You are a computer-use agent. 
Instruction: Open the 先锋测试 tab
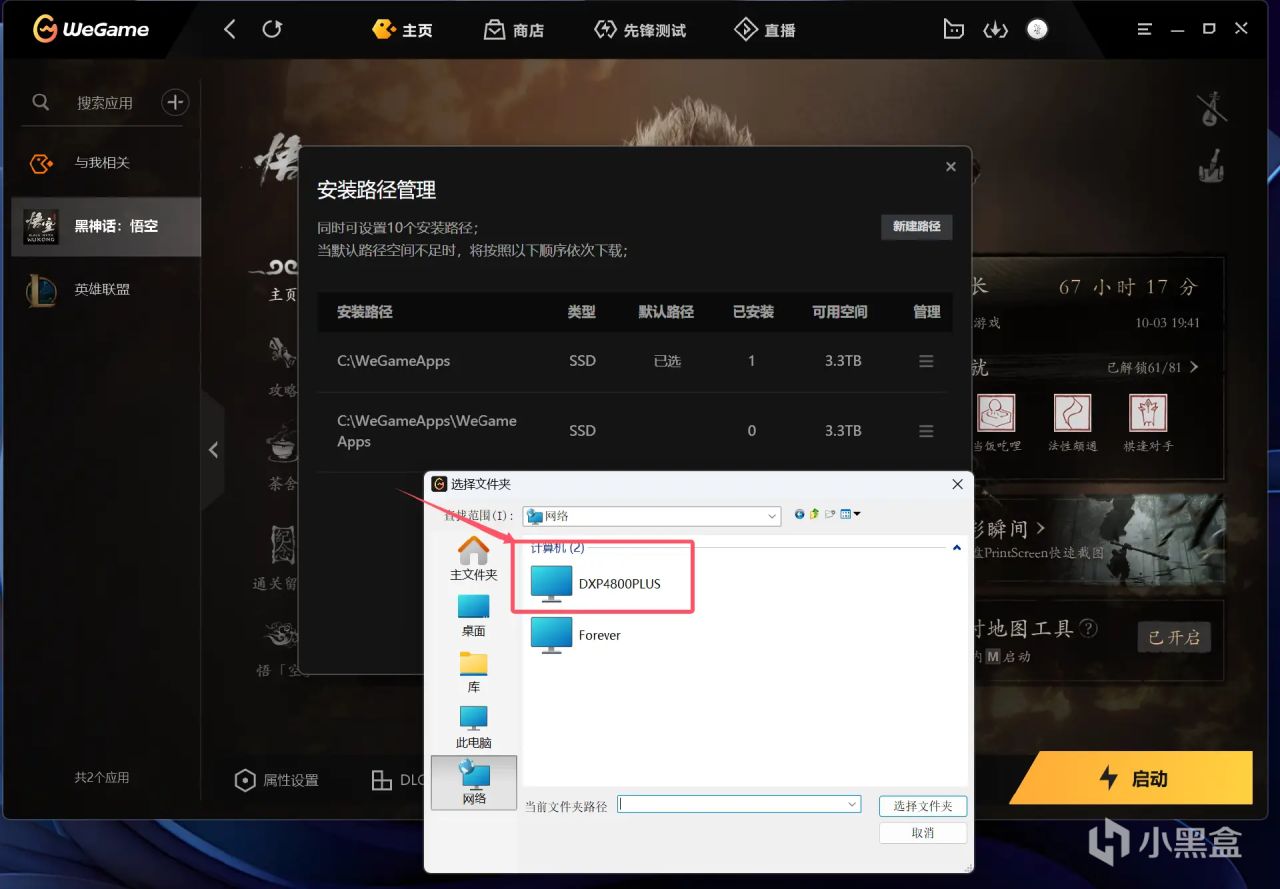click(x=640, y=30)
